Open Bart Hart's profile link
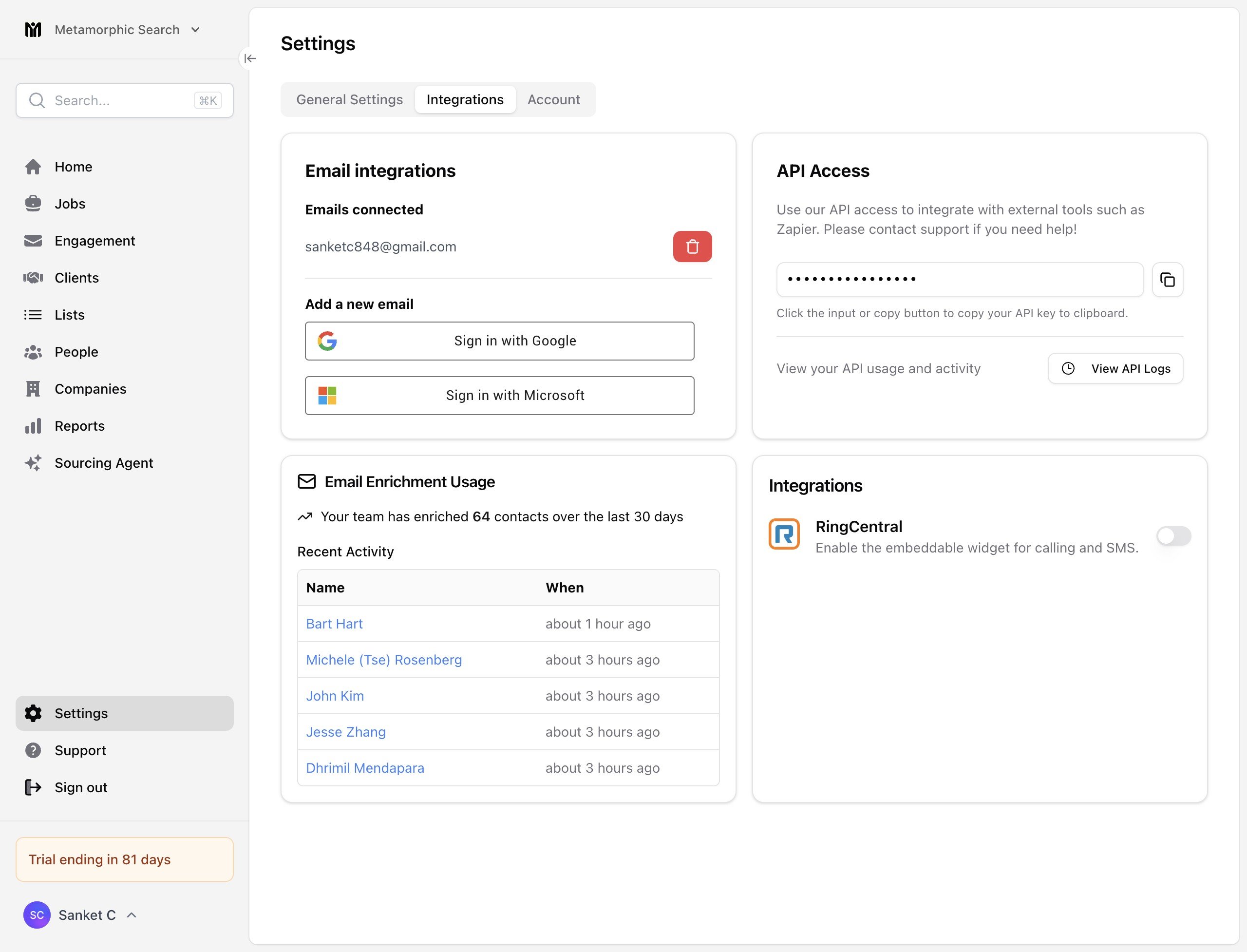Viewport: 1247px width, 952px height. [334, 624]
